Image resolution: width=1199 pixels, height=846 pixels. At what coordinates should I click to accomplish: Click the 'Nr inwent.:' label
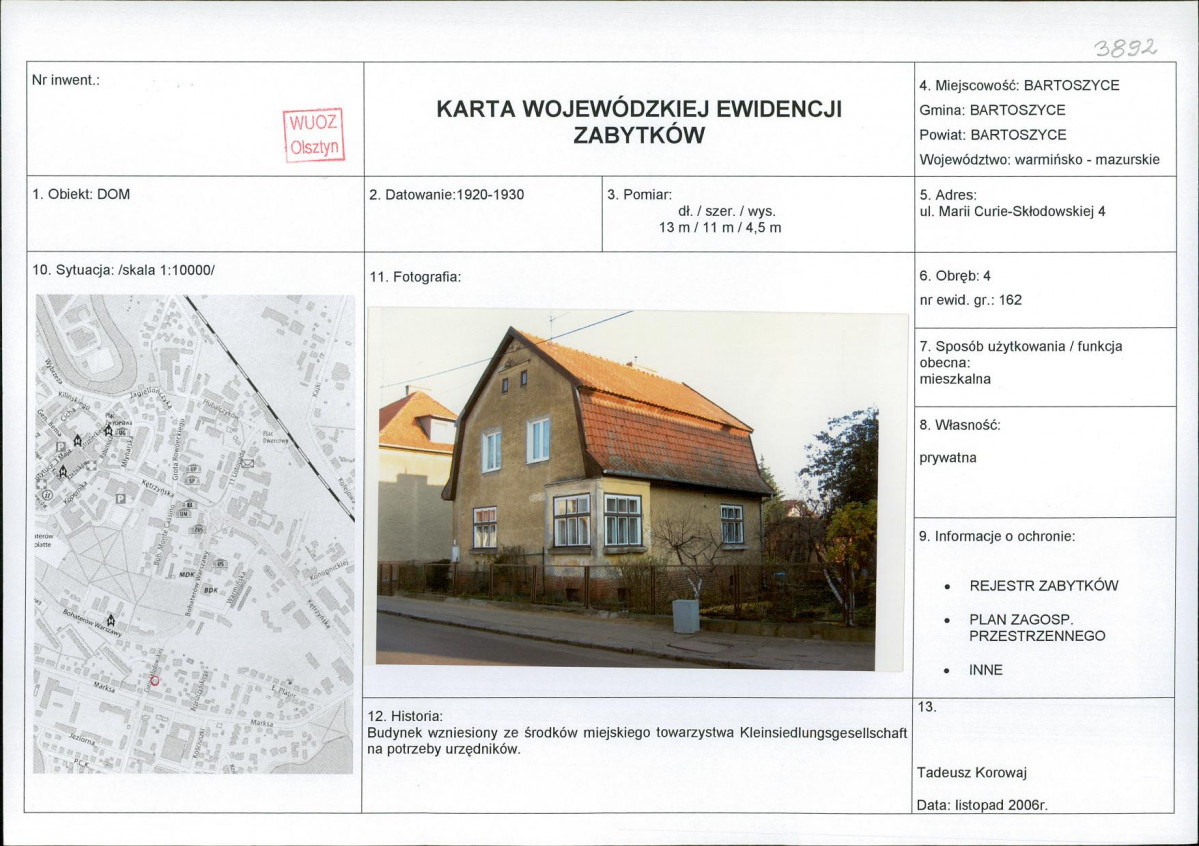tap(66, 80)
